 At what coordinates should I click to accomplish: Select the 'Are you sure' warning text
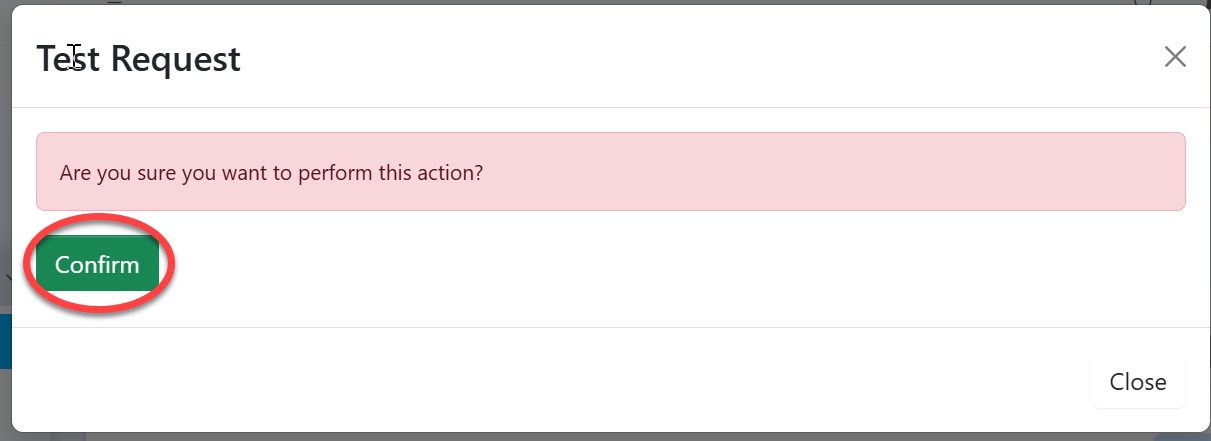[x=271, y=172]
